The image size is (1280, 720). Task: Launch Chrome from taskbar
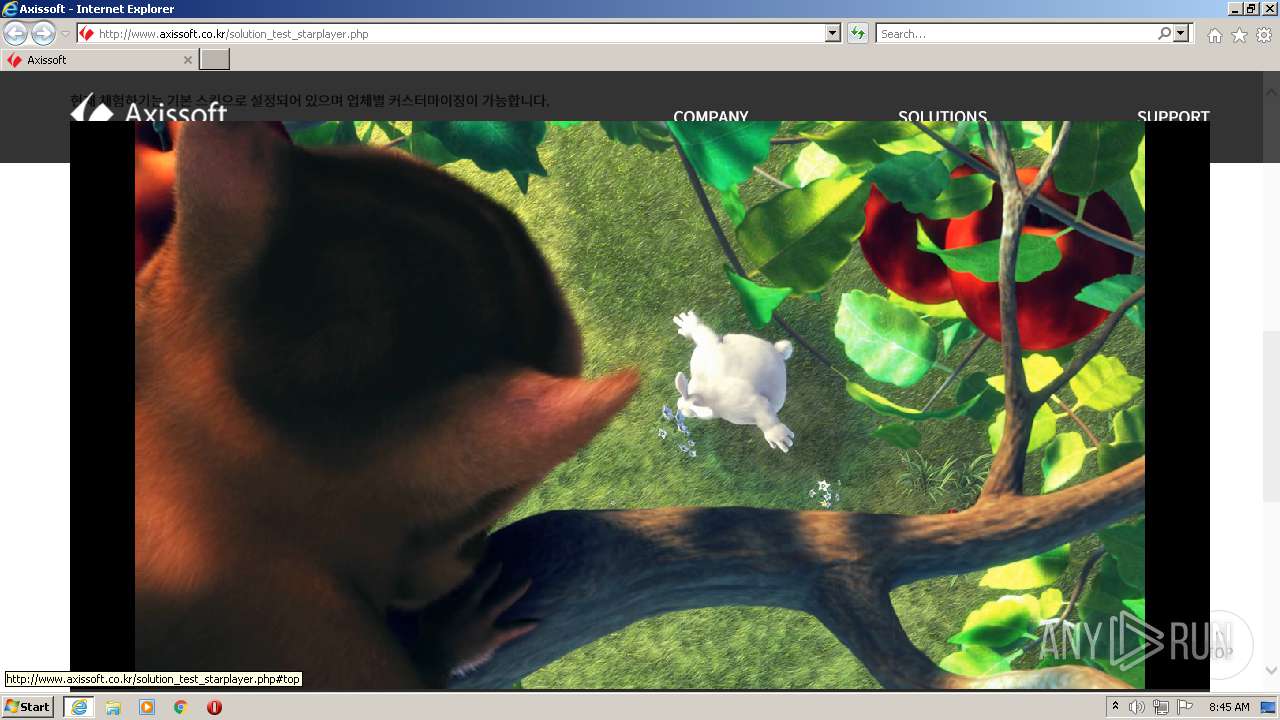181,707
